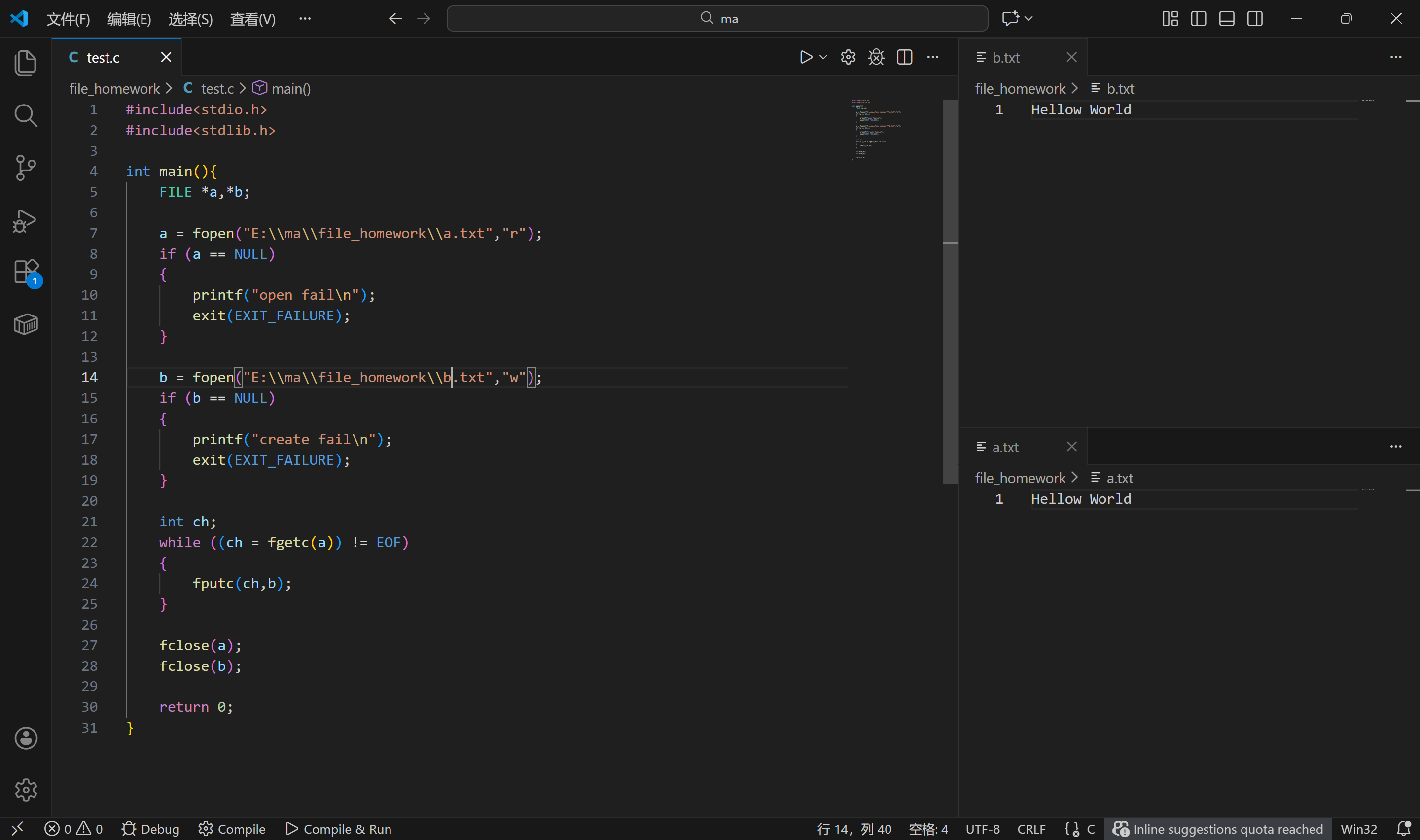Open the Source Control view

tap(26, 168)
